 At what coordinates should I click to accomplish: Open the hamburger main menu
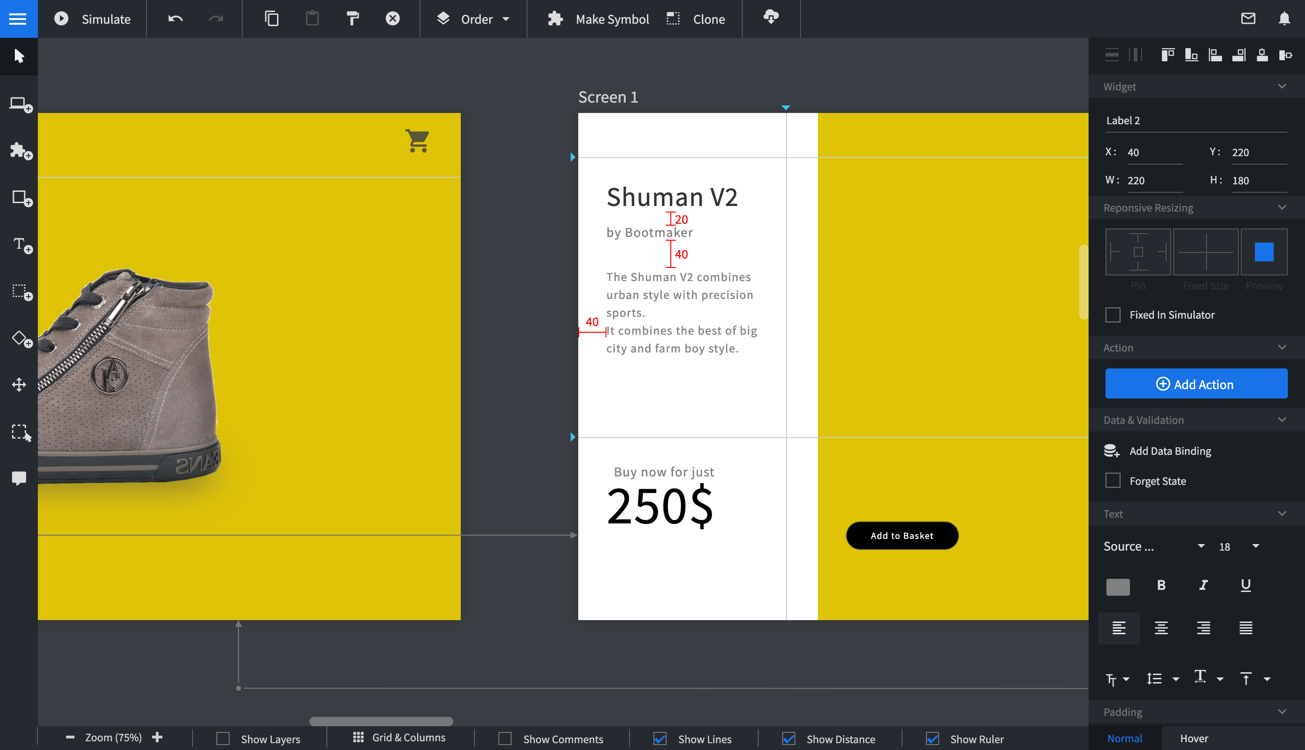click(18, 19)
